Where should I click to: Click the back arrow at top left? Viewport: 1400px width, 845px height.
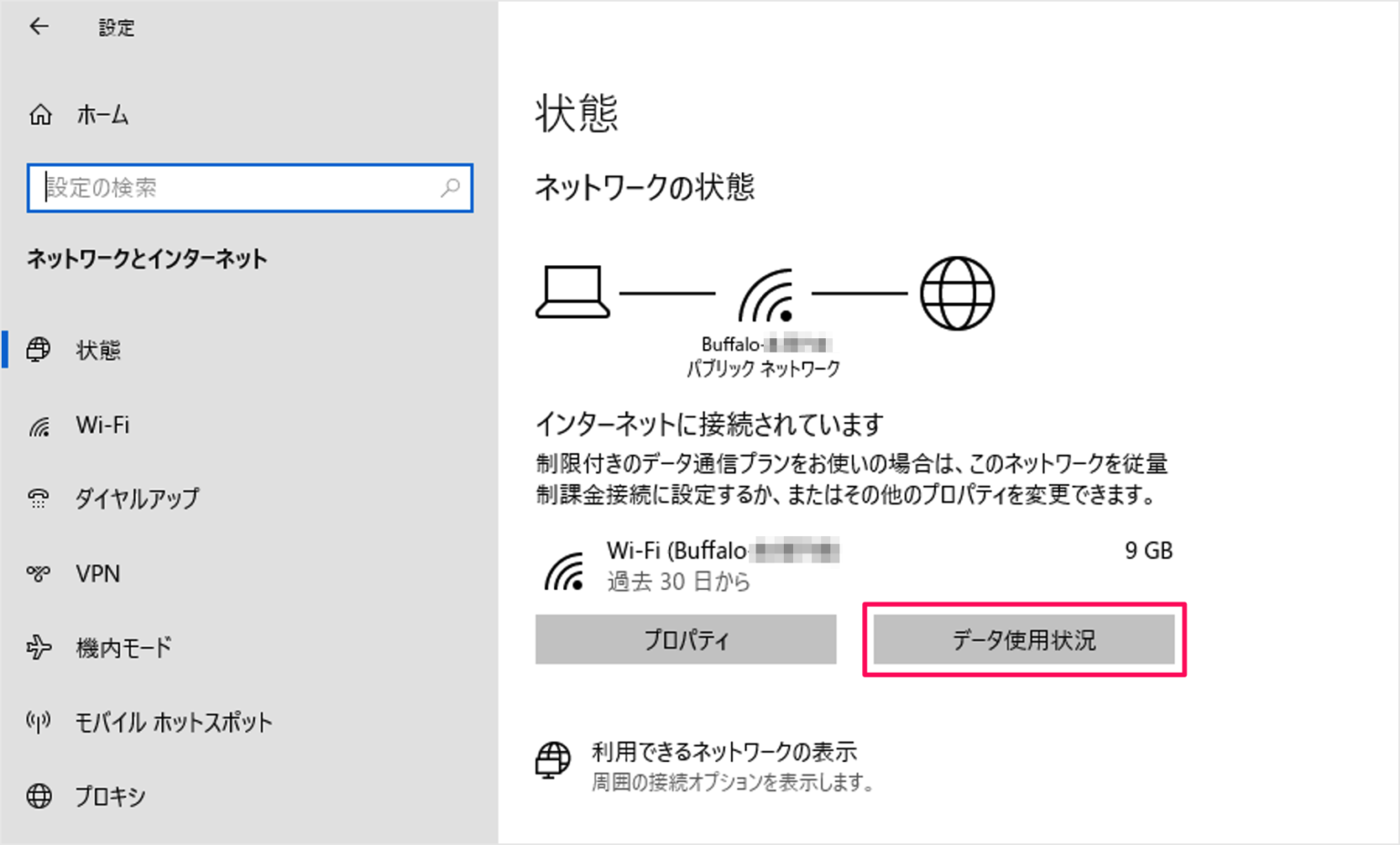click(39, 26)
